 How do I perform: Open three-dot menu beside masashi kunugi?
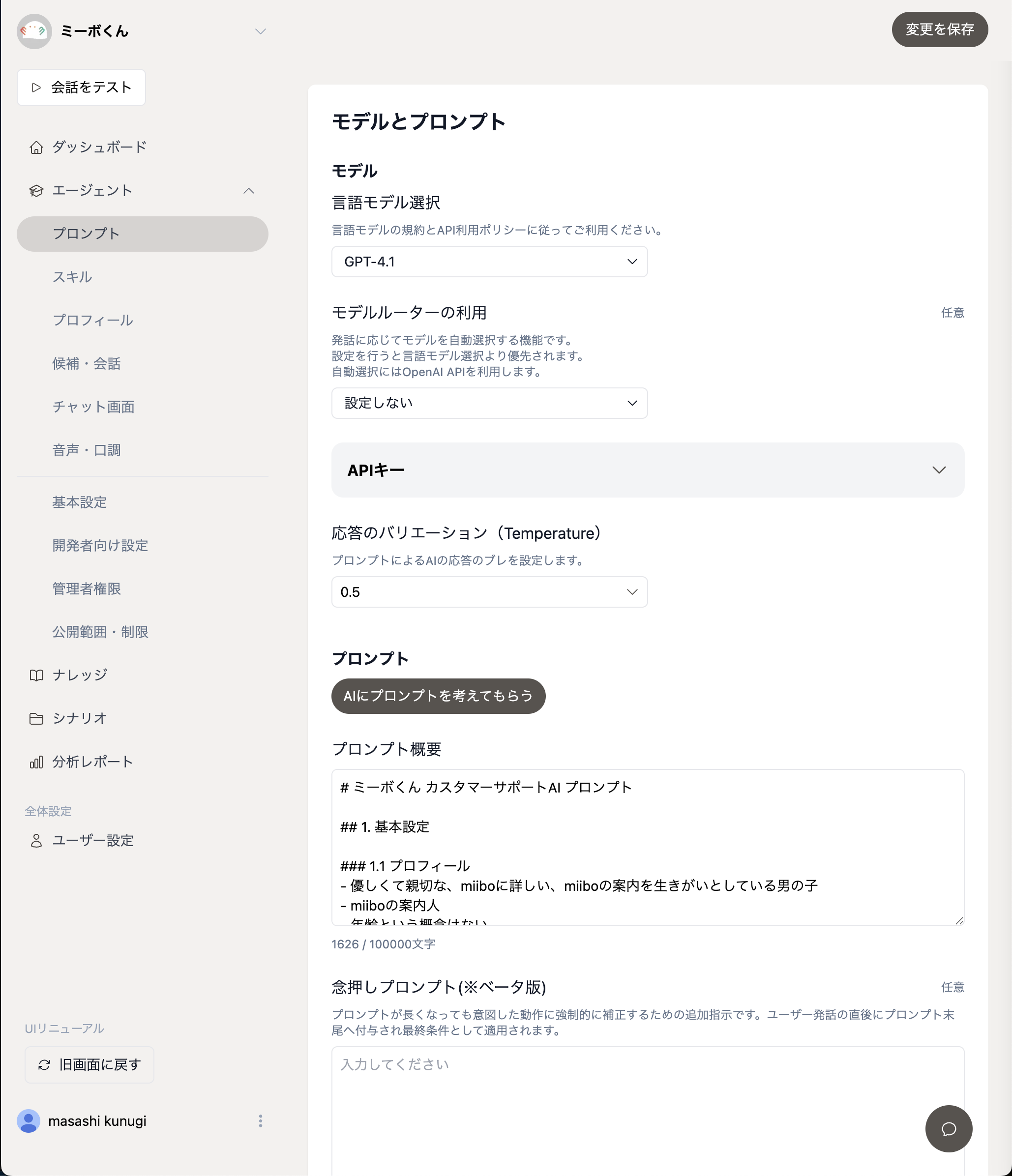coord(261,1121)
